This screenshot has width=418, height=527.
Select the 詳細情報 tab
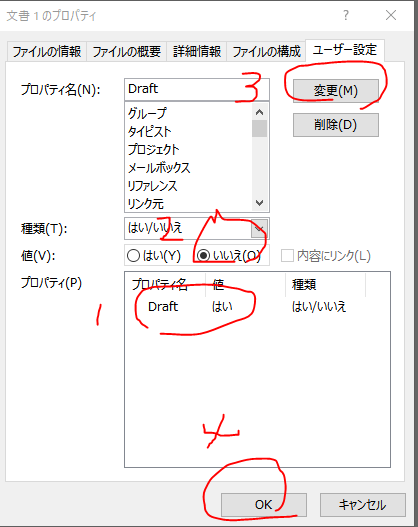tap(197, 51)
